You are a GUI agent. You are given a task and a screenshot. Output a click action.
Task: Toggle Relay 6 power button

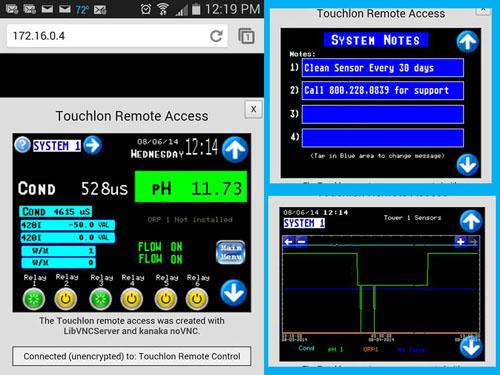click(x=197, y=299)
